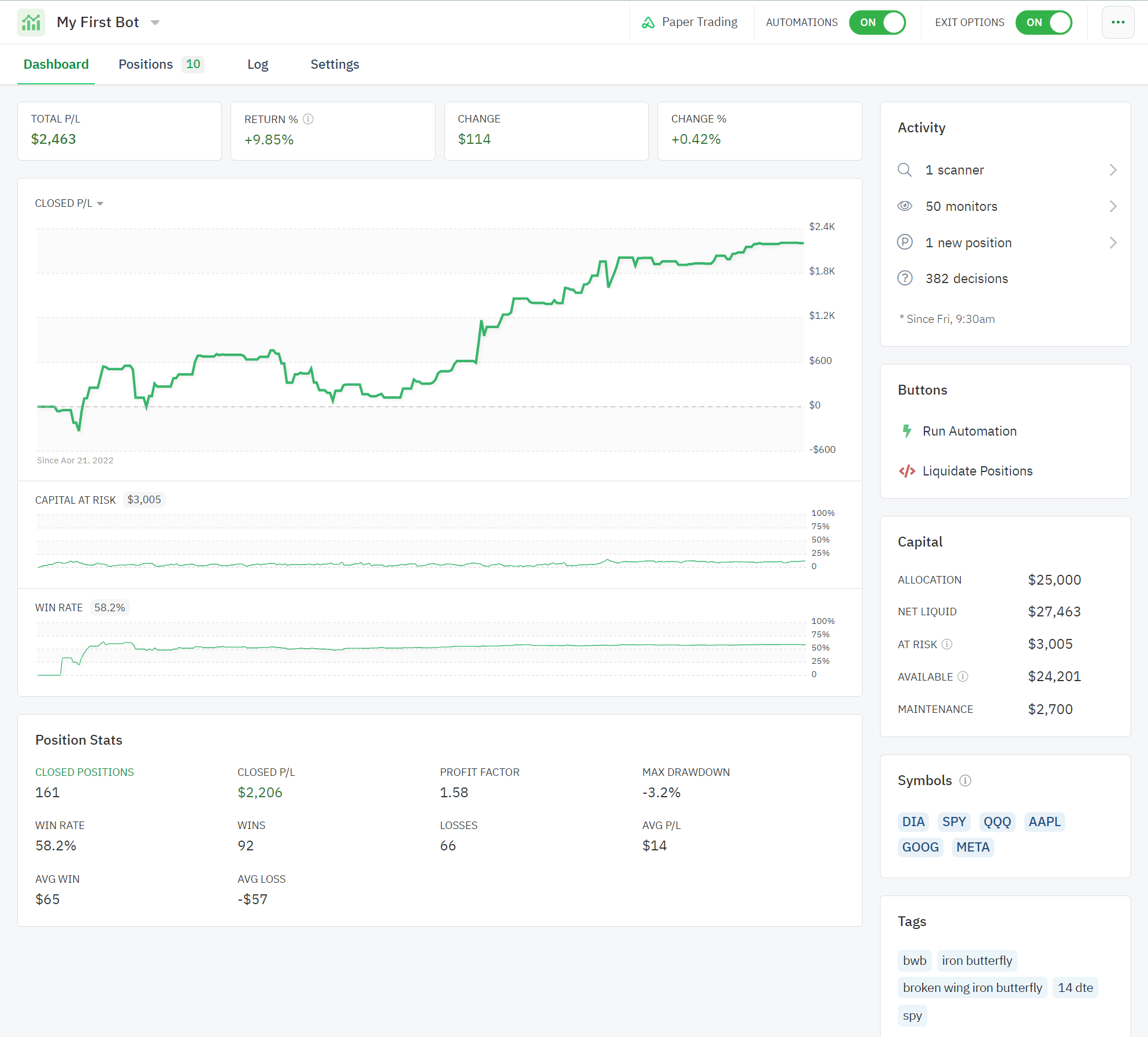Expand the 50 monitors chevron
The width and height of the screenshot is (1148, 1037).
[1113, 206]
